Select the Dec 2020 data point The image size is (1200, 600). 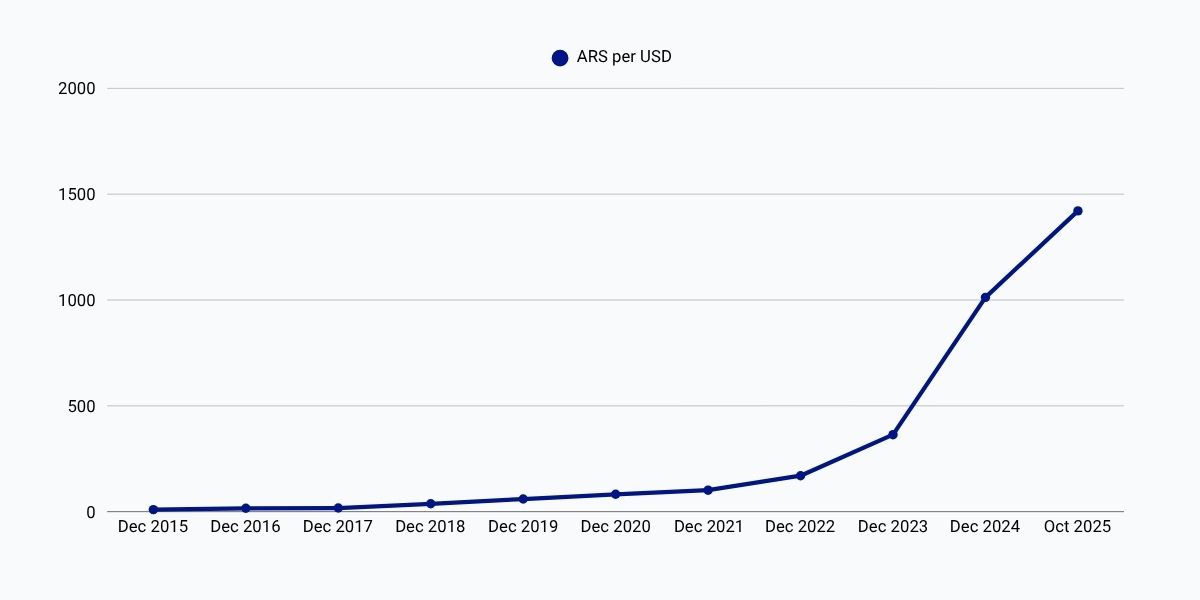(615, 494)
